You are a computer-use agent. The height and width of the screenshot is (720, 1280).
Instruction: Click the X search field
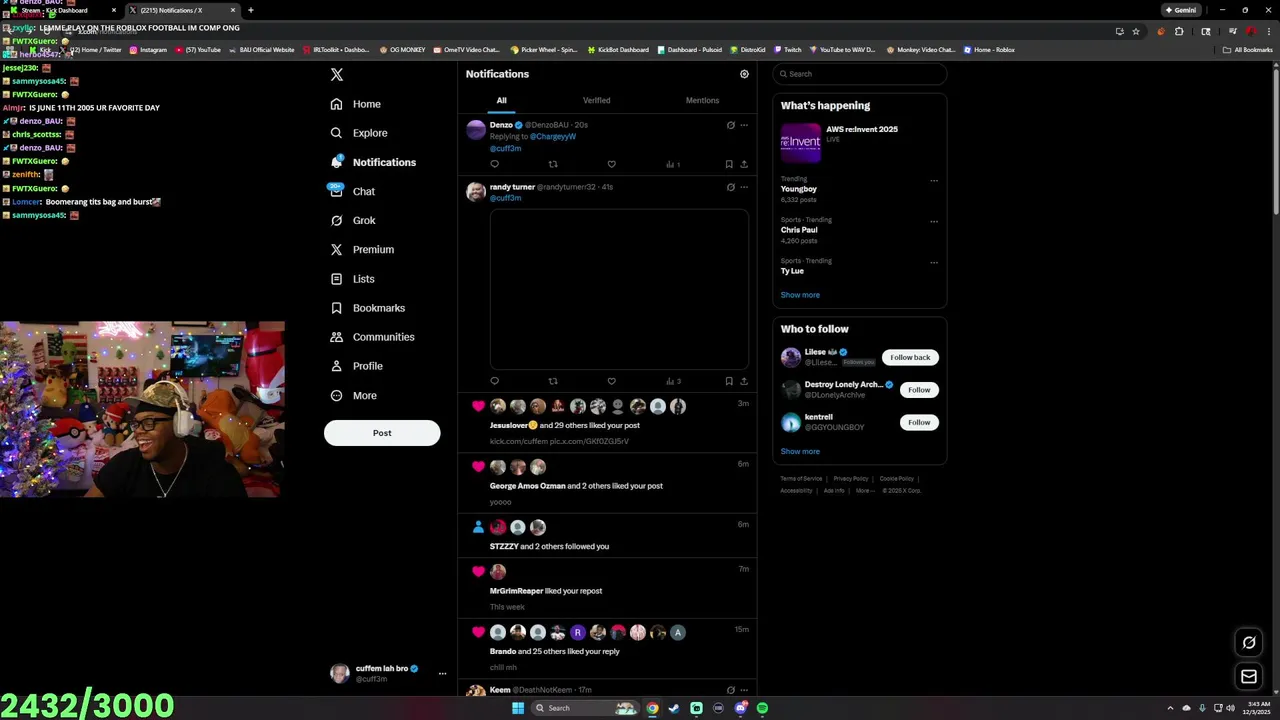click(x=860, y=74)
